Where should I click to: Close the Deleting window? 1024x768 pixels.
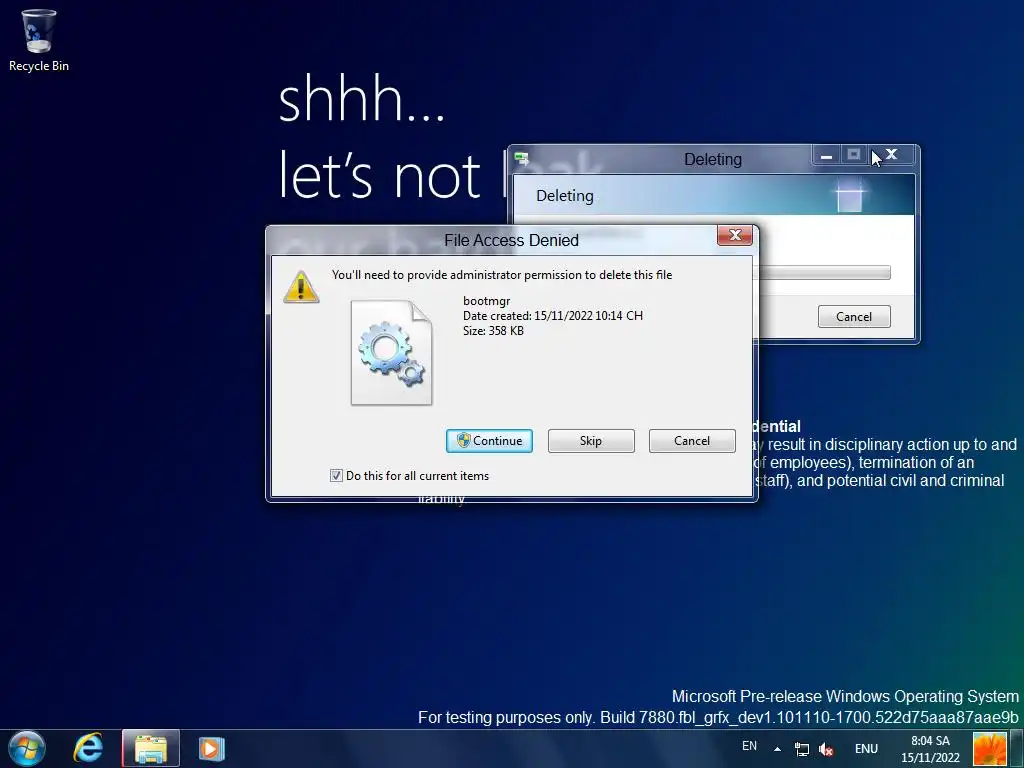[891, 155]
